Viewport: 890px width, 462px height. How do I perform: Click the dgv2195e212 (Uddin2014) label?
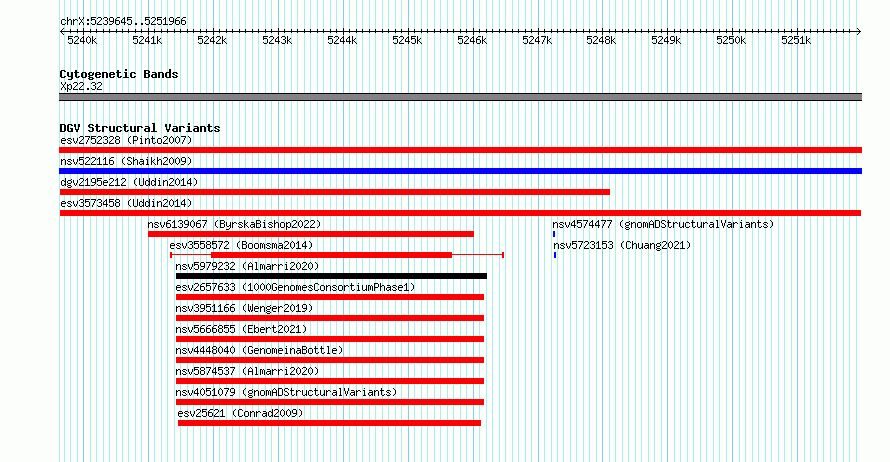coord(129,182)
